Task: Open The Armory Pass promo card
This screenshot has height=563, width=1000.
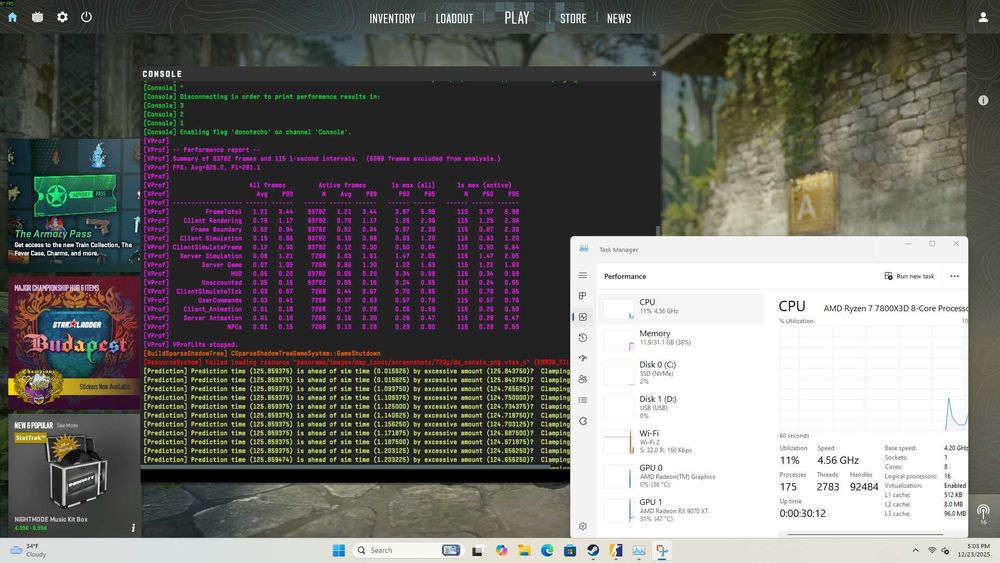Action: pyautogui.click(x=74, y=205)
